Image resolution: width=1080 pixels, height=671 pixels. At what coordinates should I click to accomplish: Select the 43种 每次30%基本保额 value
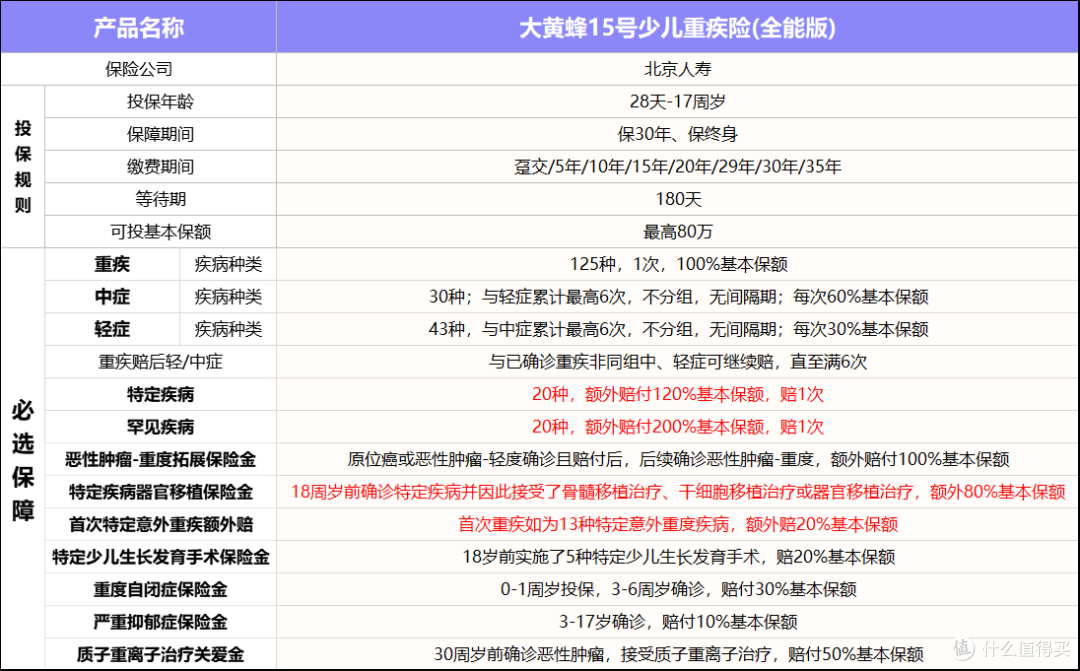tap(678, 329)
